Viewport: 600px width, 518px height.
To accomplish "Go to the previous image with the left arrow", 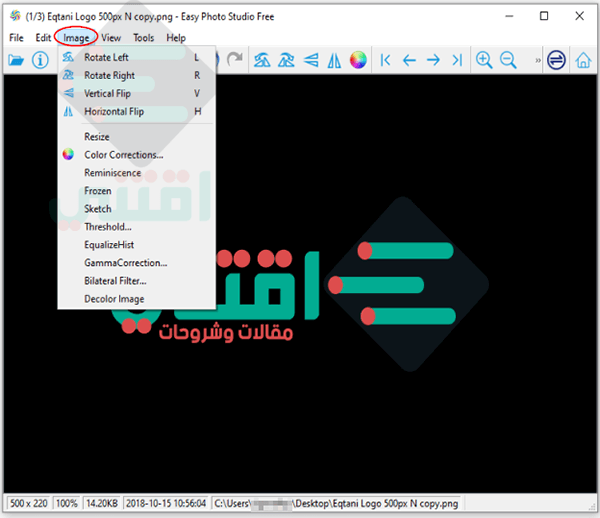I will [x=409, y=60].
